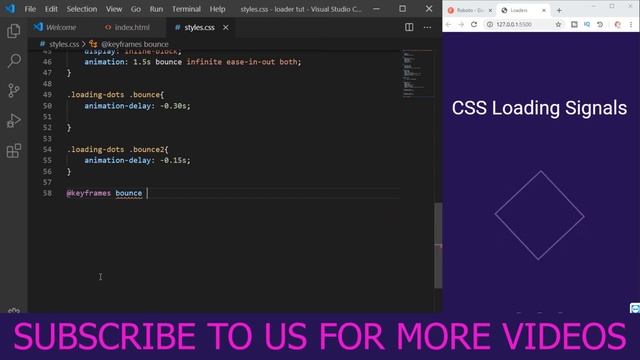Click the circular arrow extension icon
The height and width of the screenshot is (360, 640).
[600, 24]
